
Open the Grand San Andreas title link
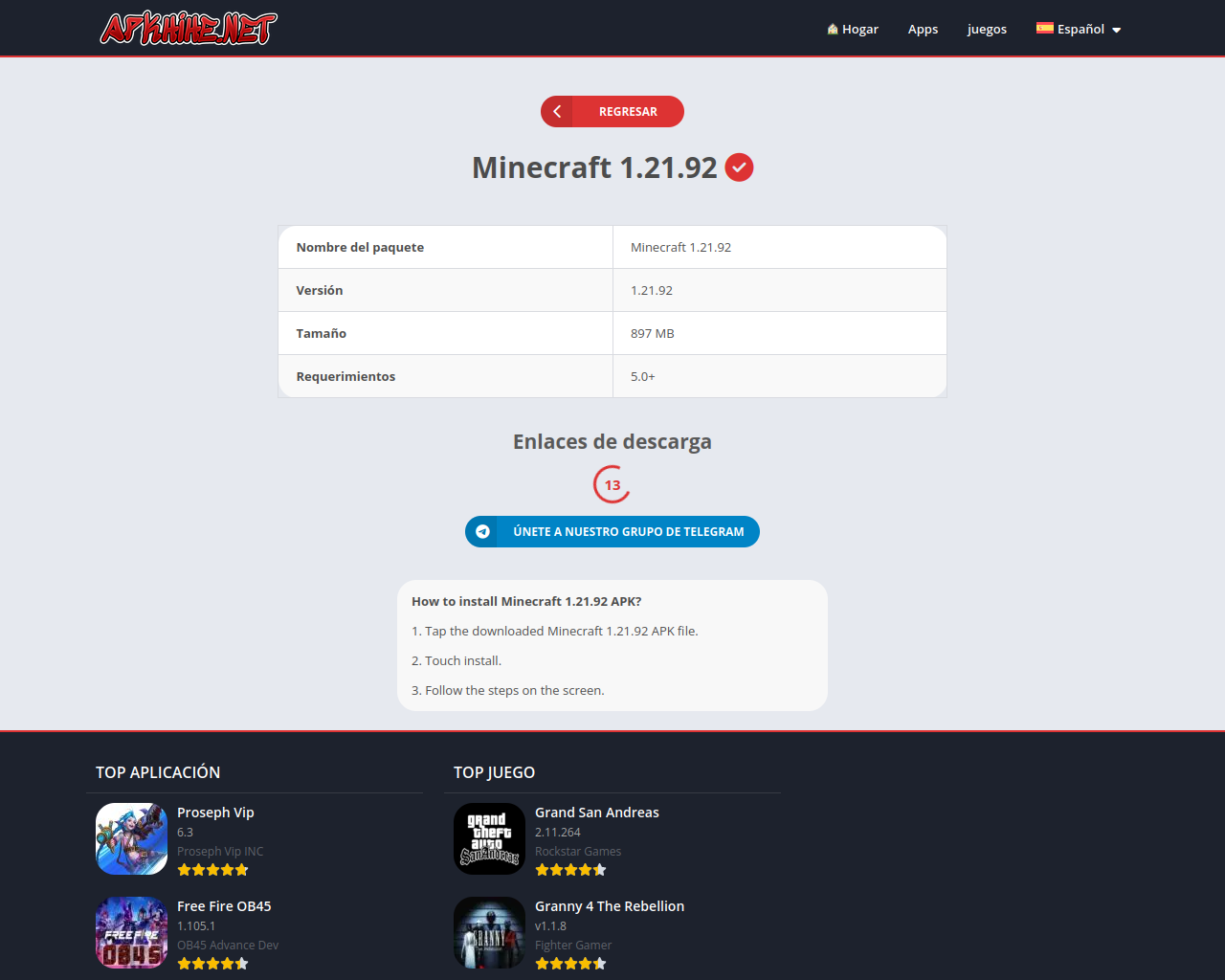click(597, 813)
